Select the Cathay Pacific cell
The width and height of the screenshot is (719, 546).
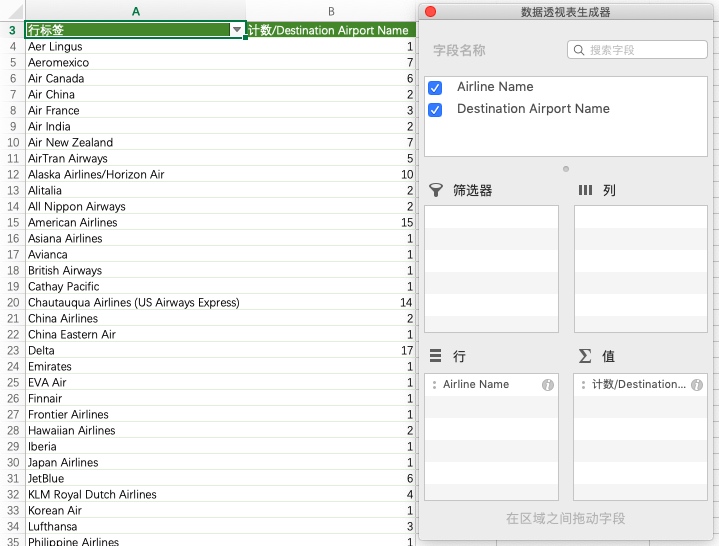[x=136, y=287]
